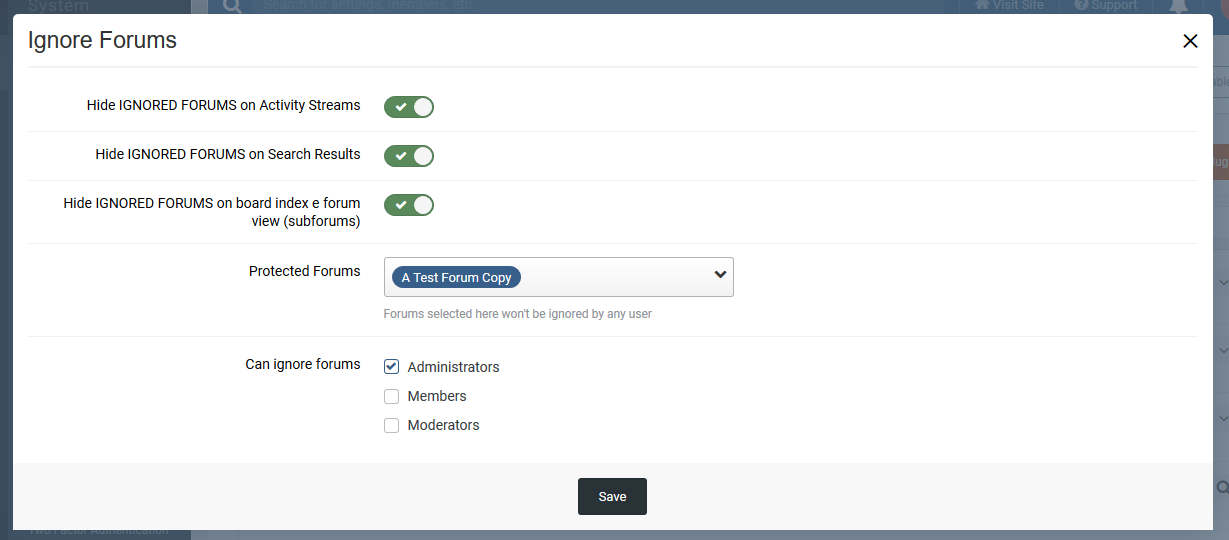The width and height of the screenshot is (1229, 540).
Task: Click the Moderators label text
Action: [x=443, y=425]
